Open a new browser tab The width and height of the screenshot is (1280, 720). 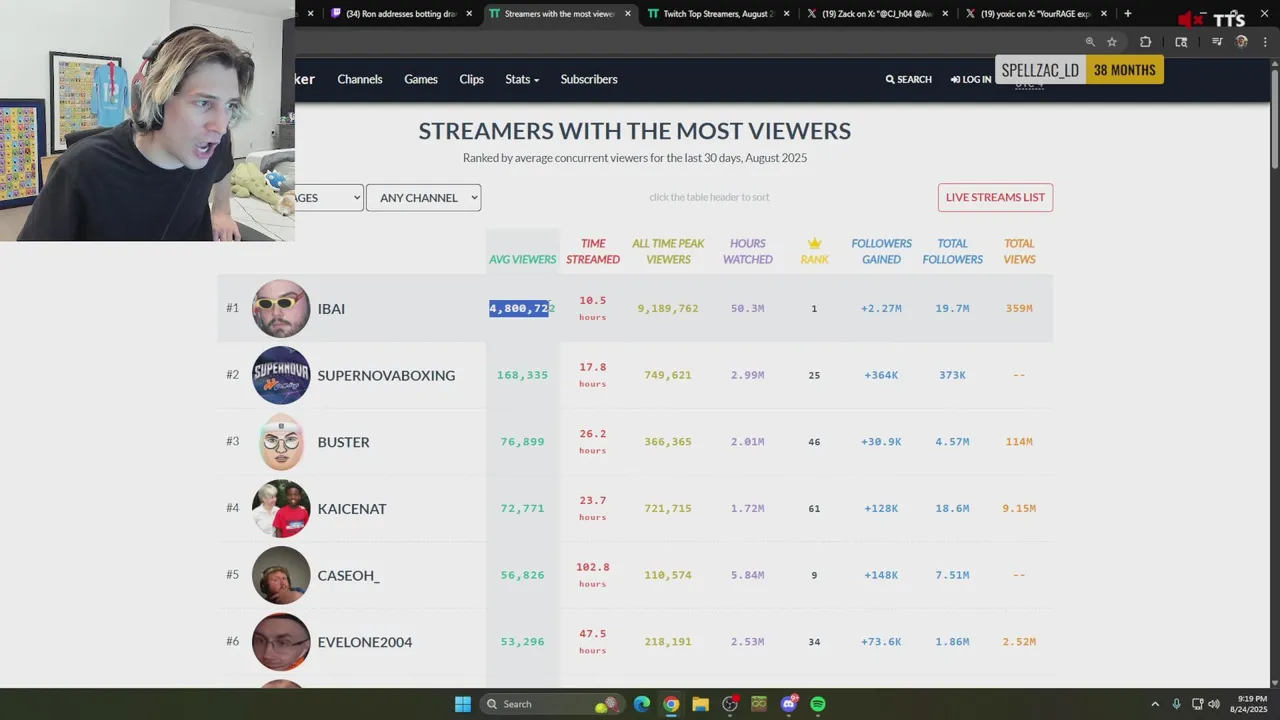click(x=1128, y=14)
